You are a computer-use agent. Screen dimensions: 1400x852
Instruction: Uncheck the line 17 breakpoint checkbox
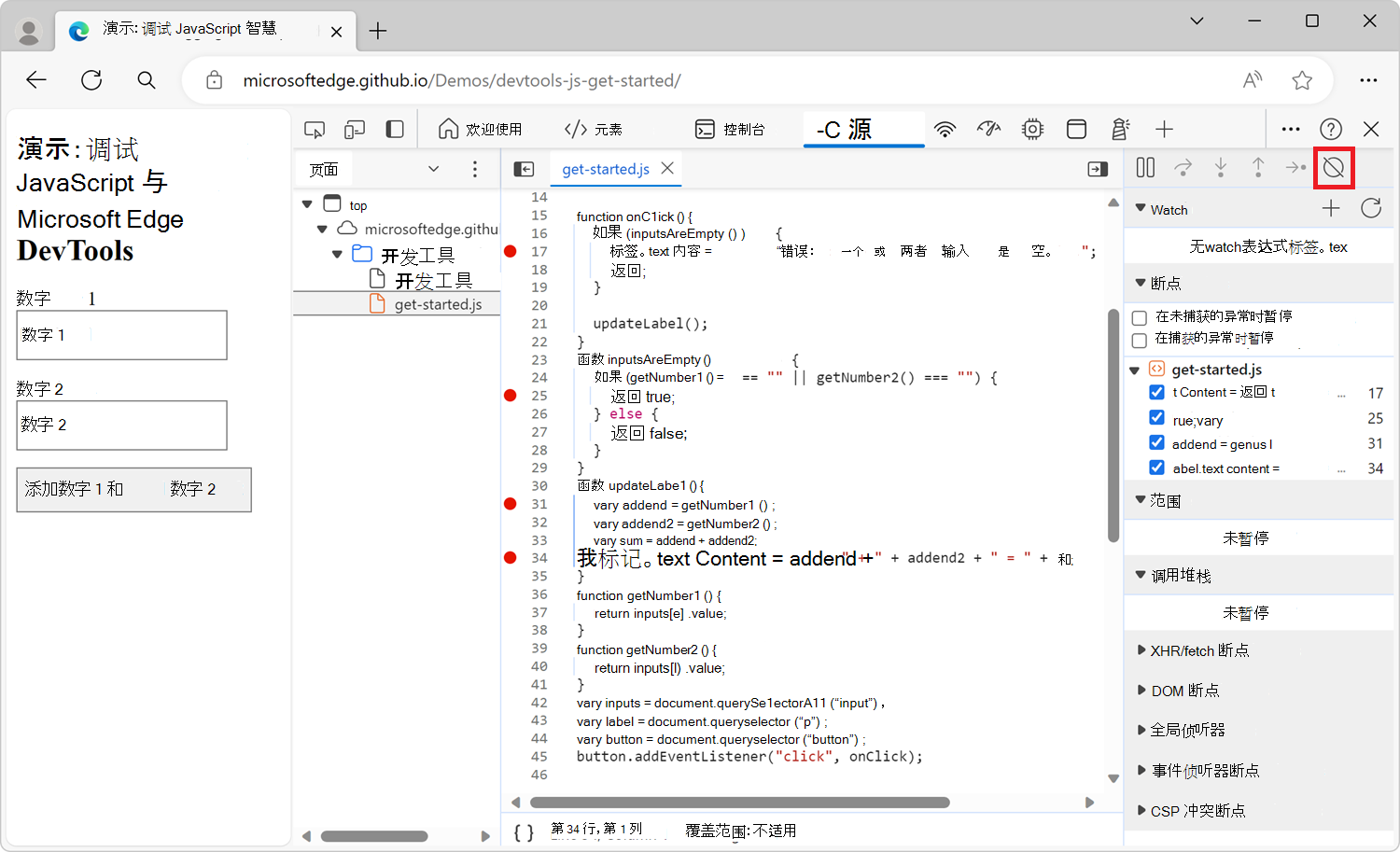coord(1157,393)
